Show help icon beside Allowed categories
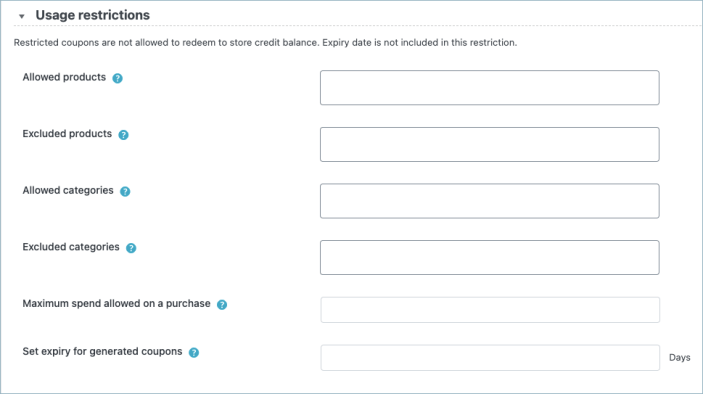This screenshot has width=703, height=394. pos(125,191)
